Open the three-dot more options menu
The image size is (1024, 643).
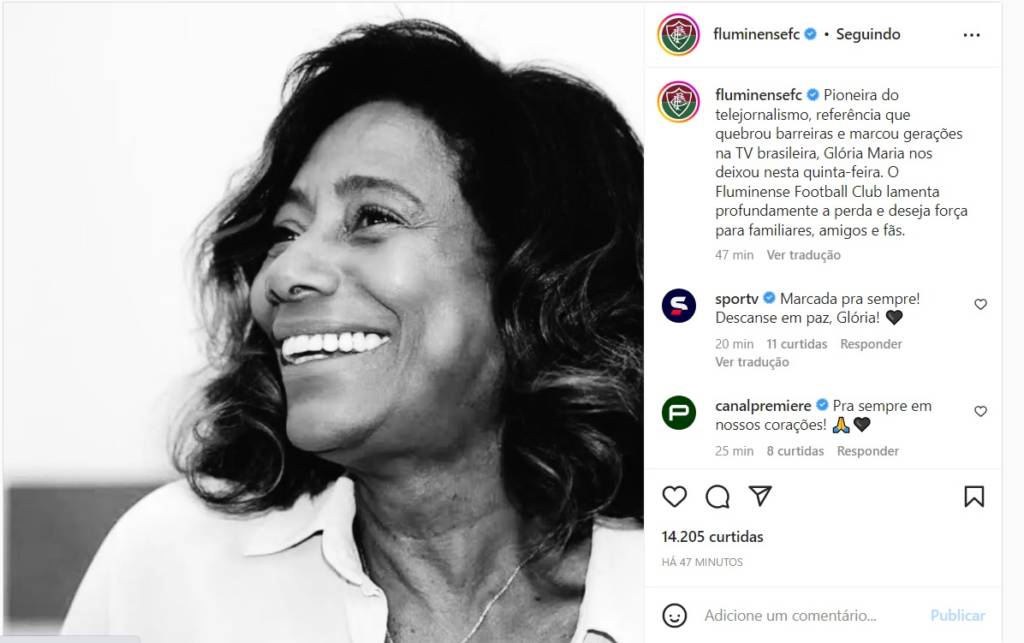pos(971,35)
